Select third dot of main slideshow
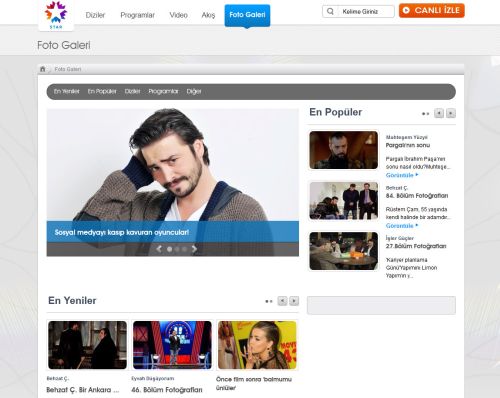 [x=184, y=249]
